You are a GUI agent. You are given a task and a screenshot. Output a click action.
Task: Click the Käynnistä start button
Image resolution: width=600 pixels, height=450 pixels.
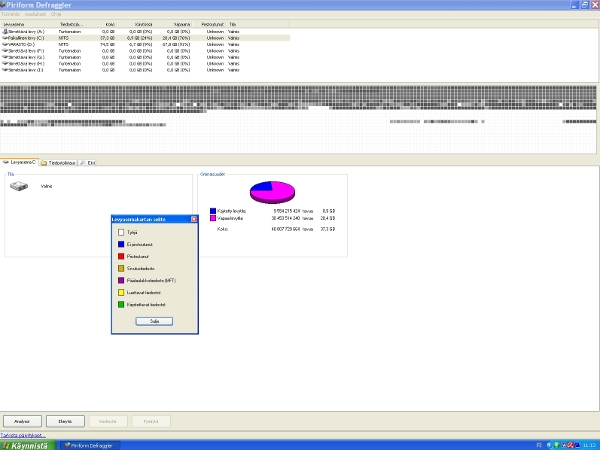click(28, 445)
